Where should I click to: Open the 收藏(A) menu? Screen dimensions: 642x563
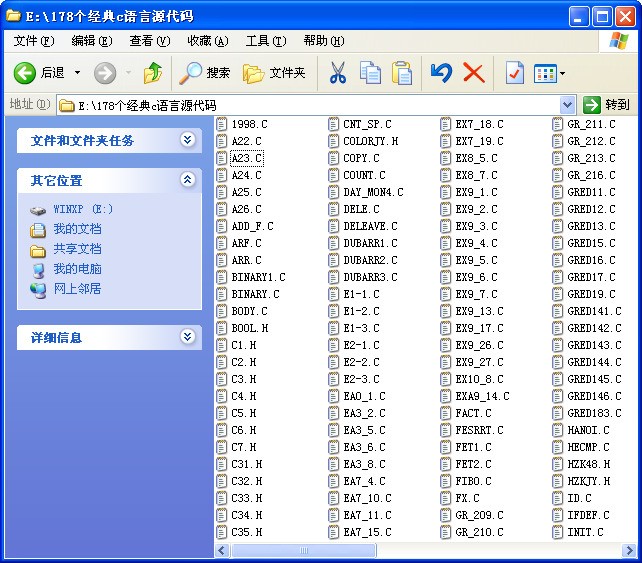[x=208, y=41]
